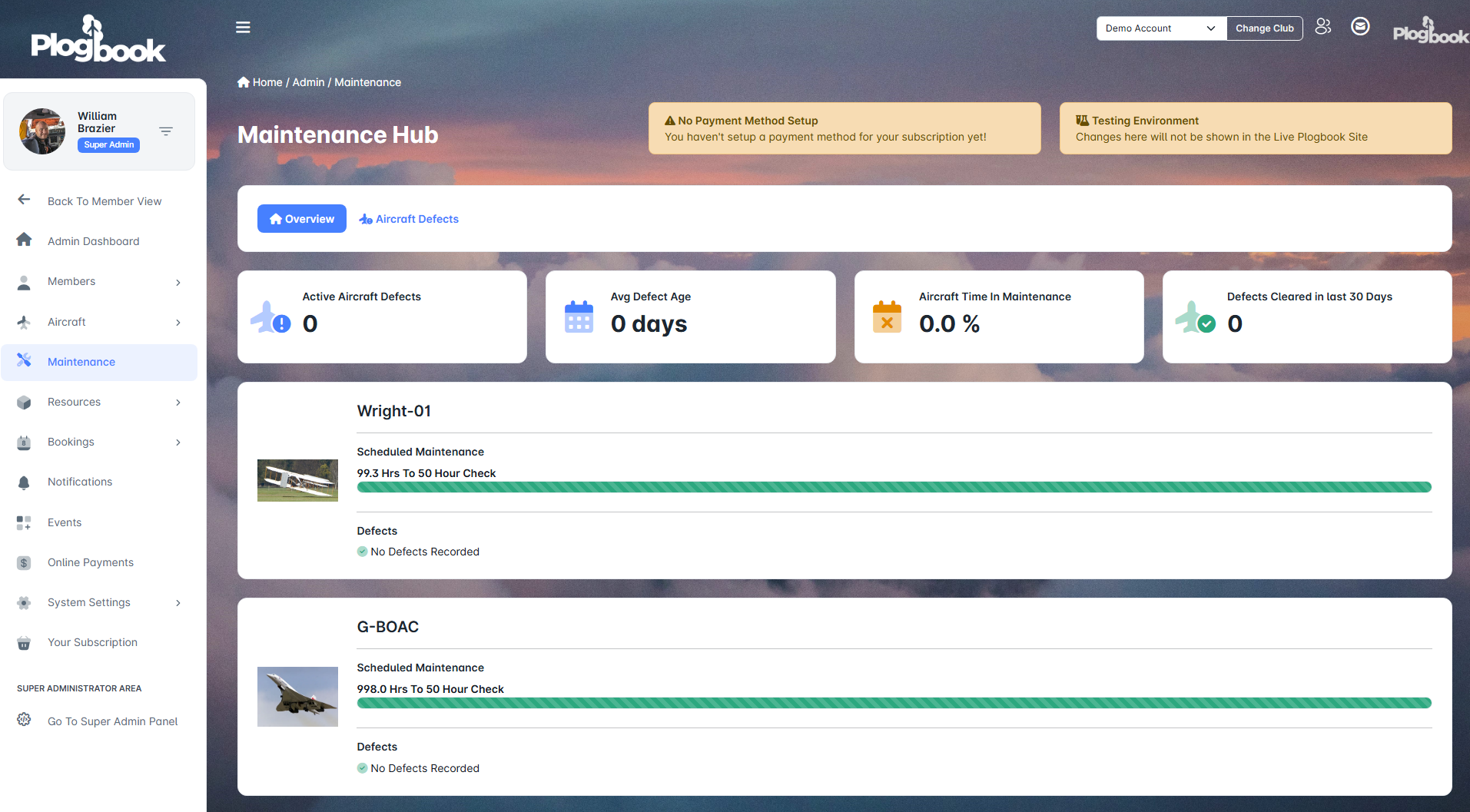This screenshot has width=1470, height=812.
Task: Click the Plogbook logo in sidebar
Action: (98, 40)
